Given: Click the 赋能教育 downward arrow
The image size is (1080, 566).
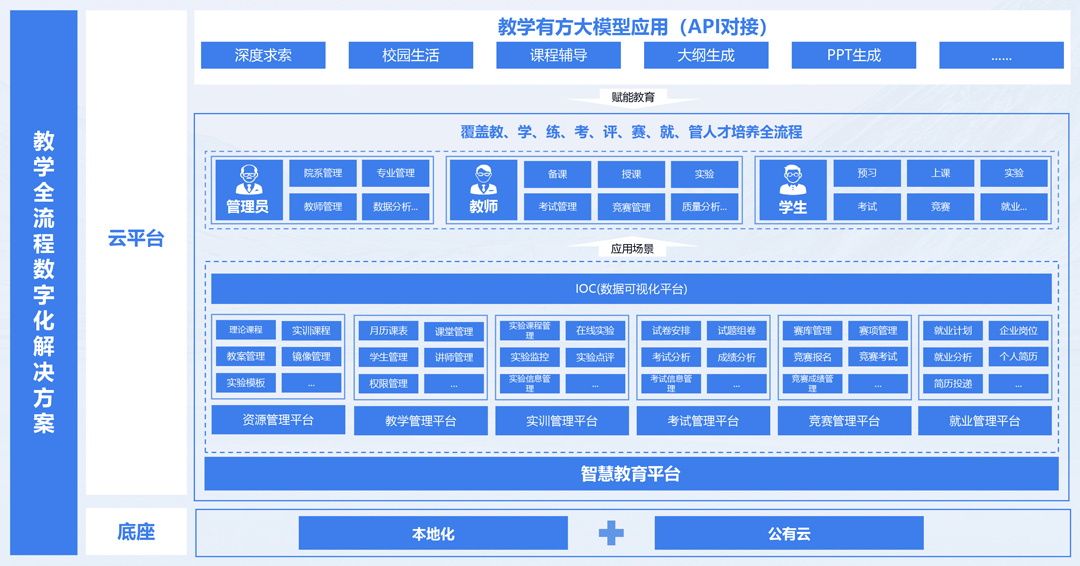Looking at the screenshot, I should tap(631, 98).
